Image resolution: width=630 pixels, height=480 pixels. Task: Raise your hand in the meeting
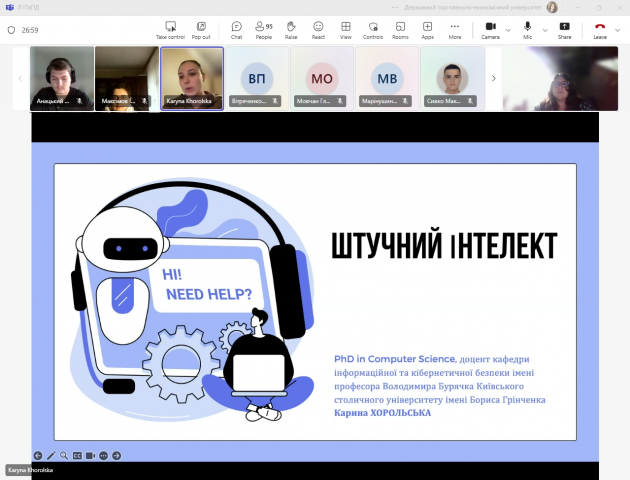[291, 29]
